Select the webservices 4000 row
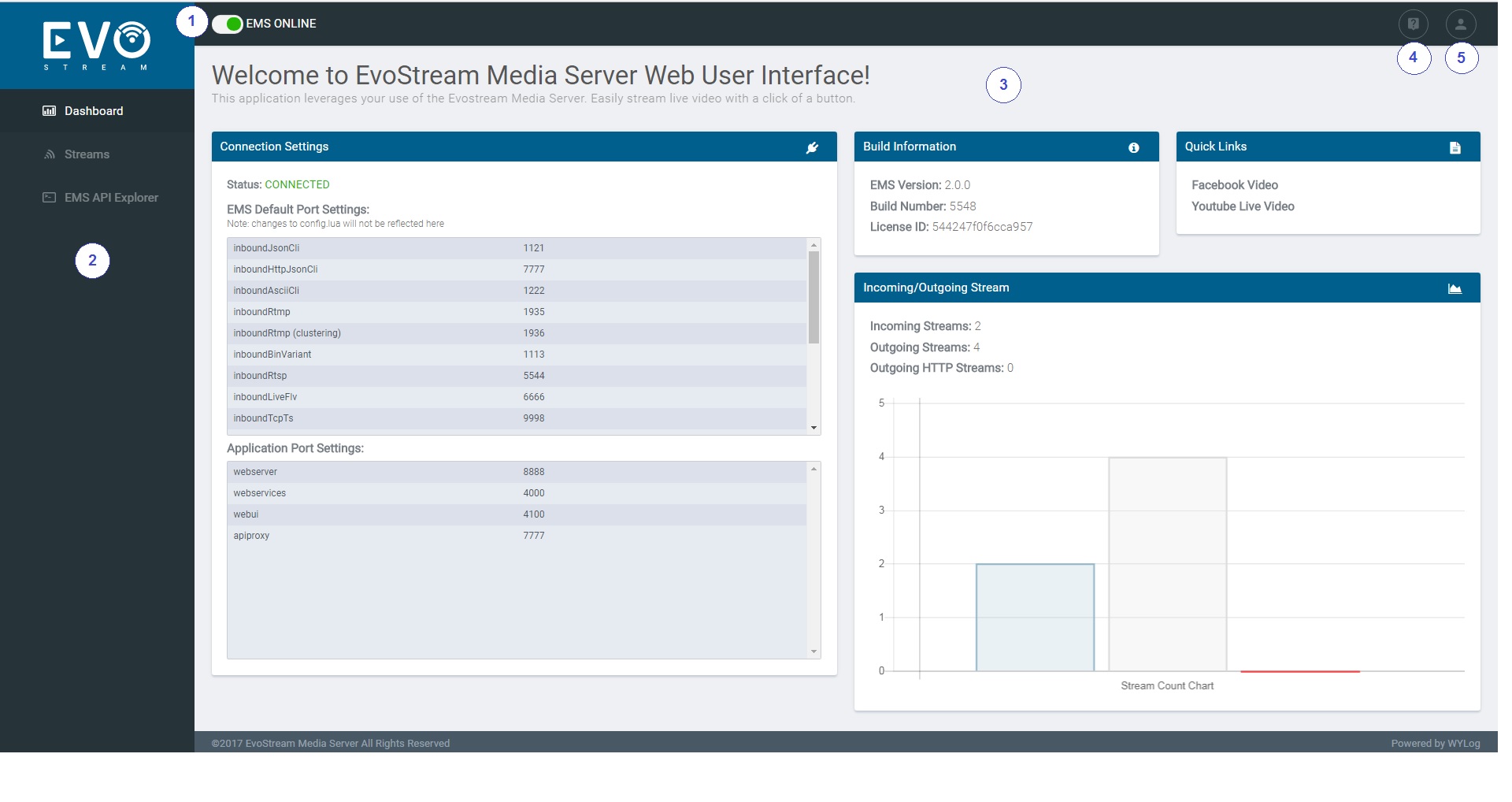This screenshot has height=802, width=1512. pyautogui.click(x=517, y=493)
